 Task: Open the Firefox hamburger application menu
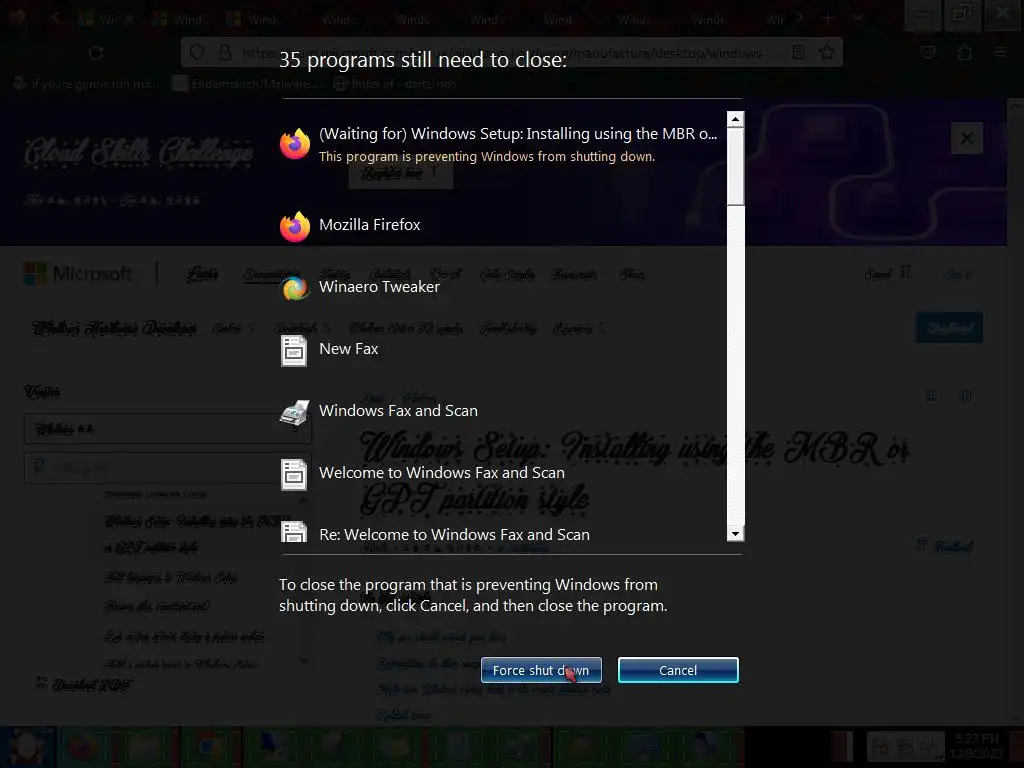click(1000, 52)
